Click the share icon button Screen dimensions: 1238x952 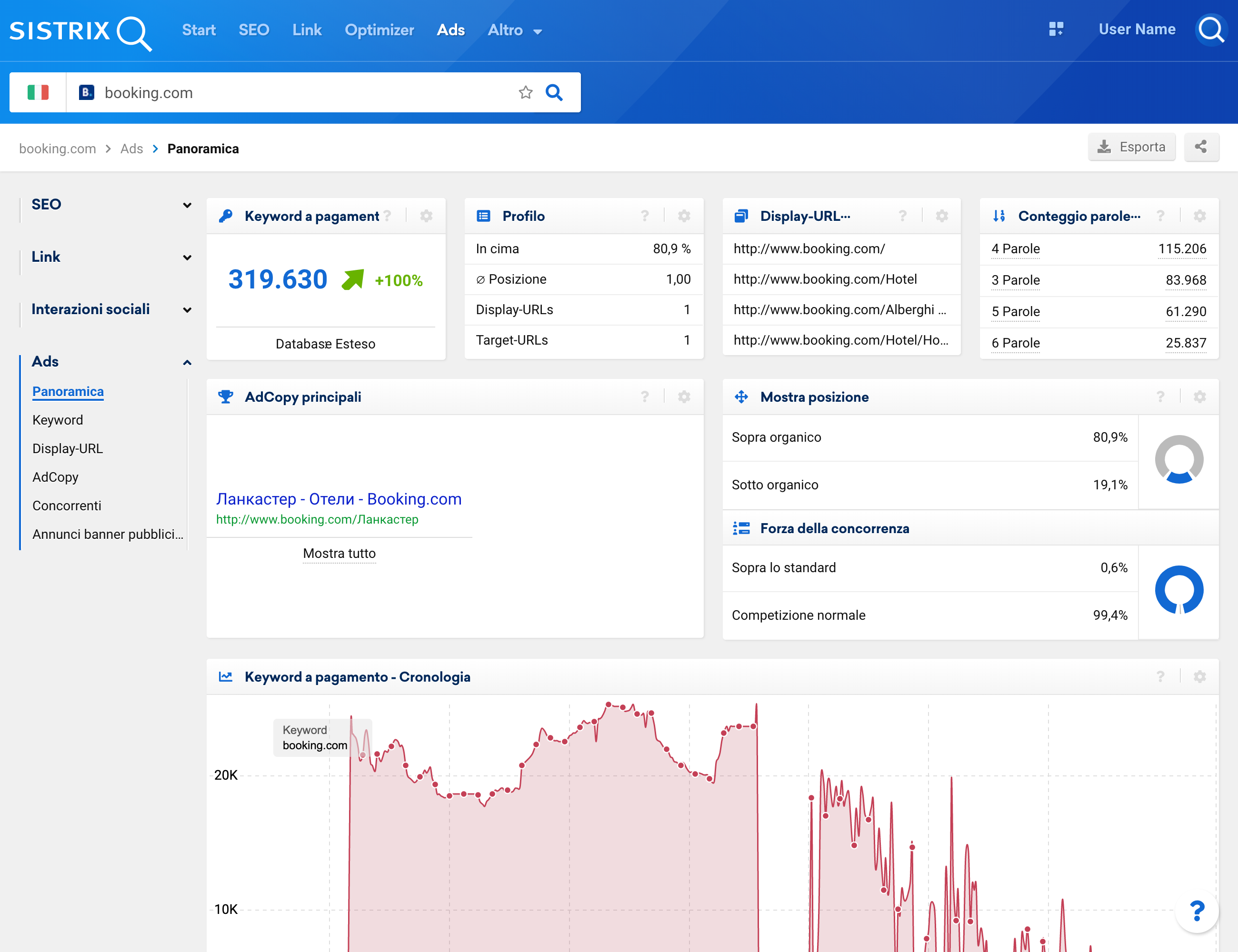pyautogui.click(x=1201, y=147)
